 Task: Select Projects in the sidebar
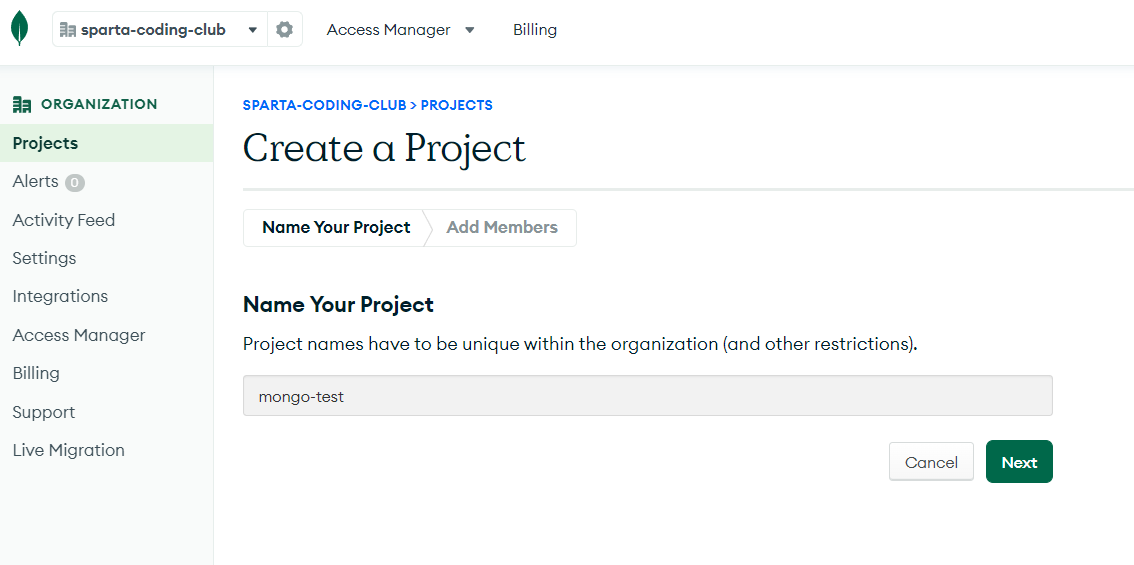(x=106, y=143)
